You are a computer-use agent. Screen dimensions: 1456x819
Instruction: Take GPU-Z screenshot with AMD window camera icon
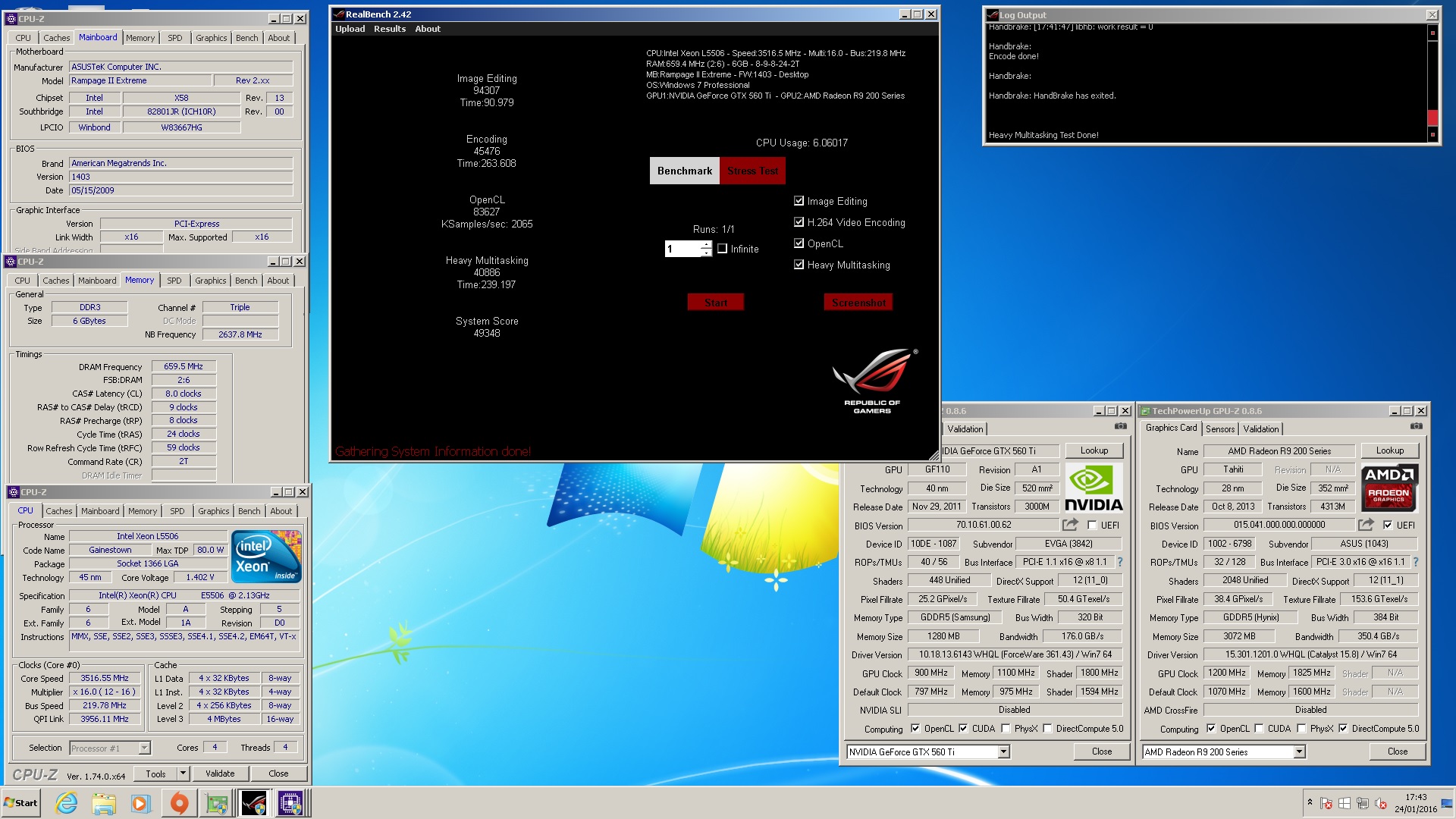1416,427
